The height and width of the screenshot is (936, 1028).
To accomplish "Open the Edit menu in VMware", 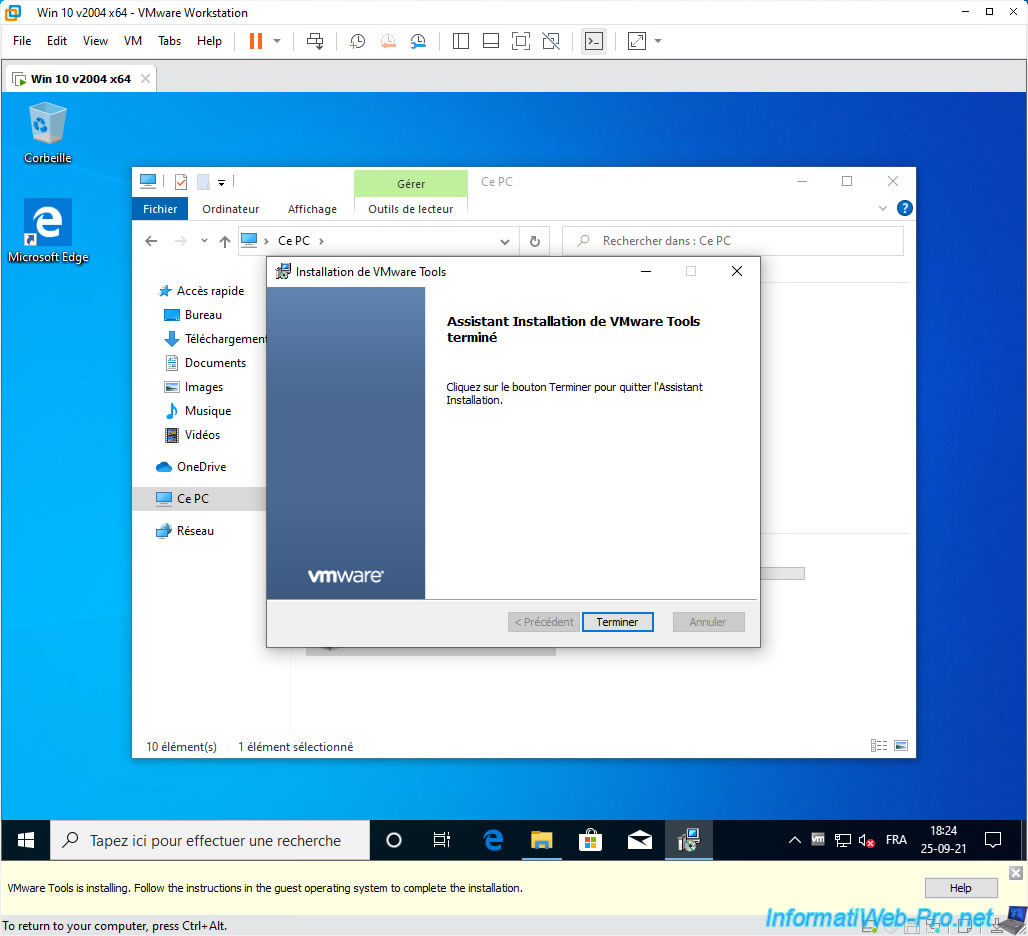I will [56, 41].
